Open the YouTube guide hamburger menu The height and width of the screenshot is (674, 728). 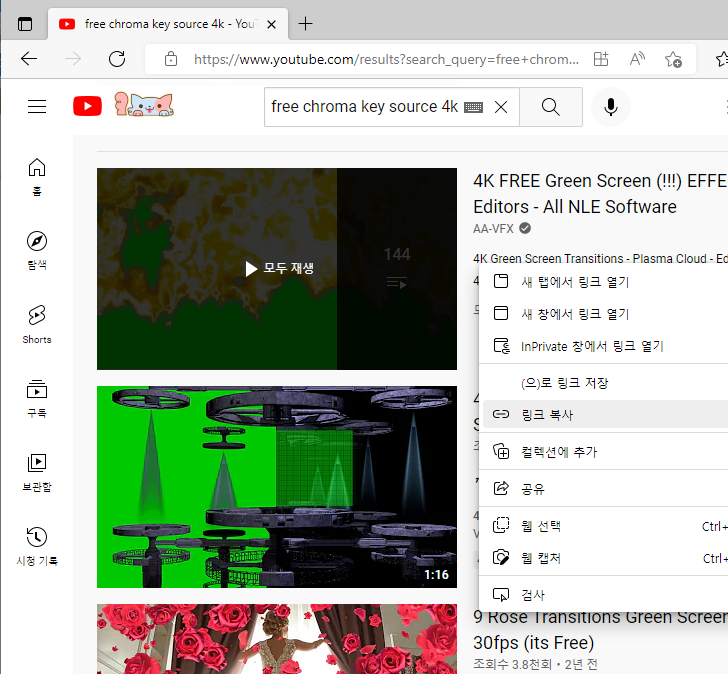37,107
